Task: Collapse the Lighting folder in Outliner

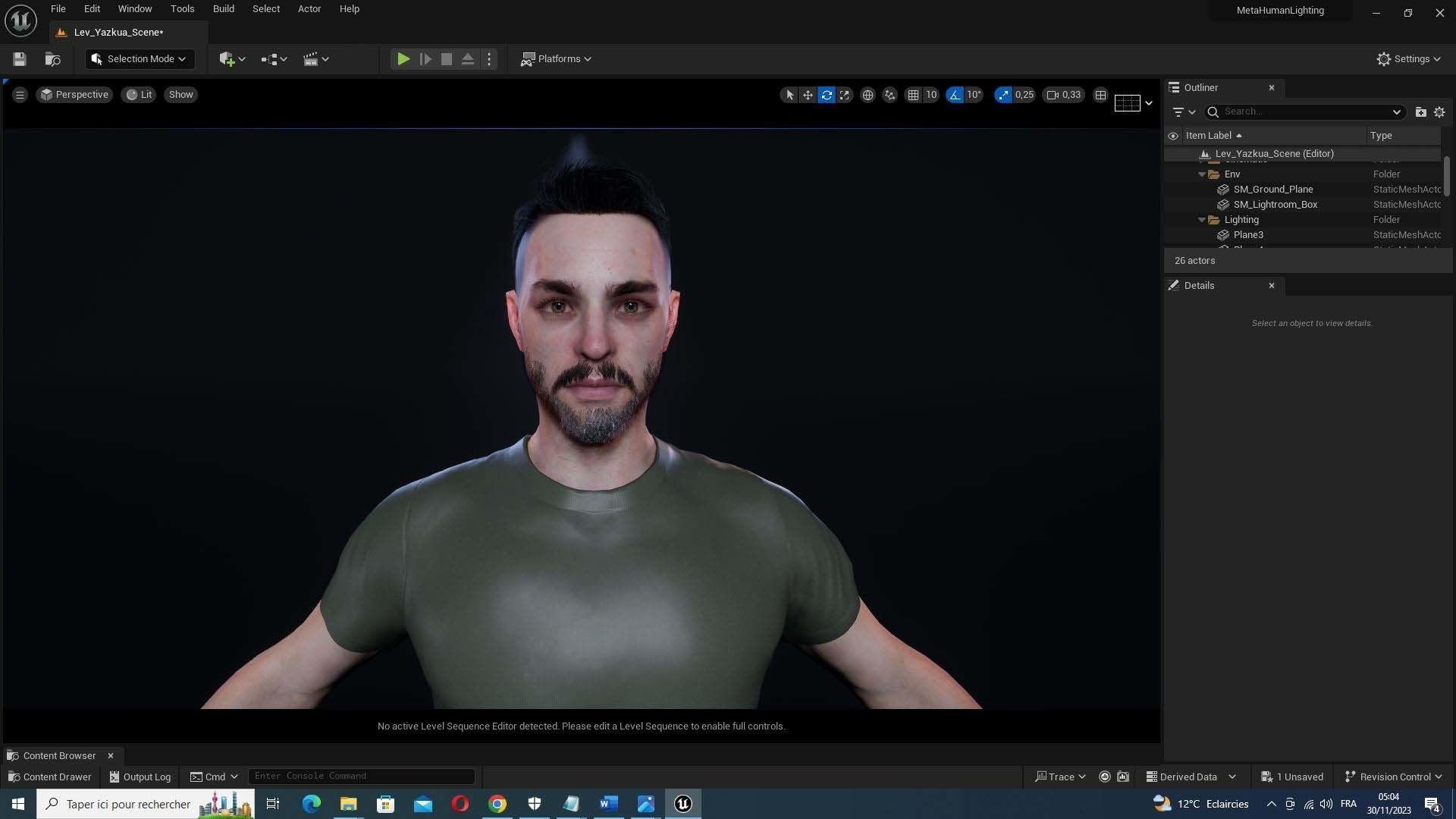Action: [x=1202, y=220]
